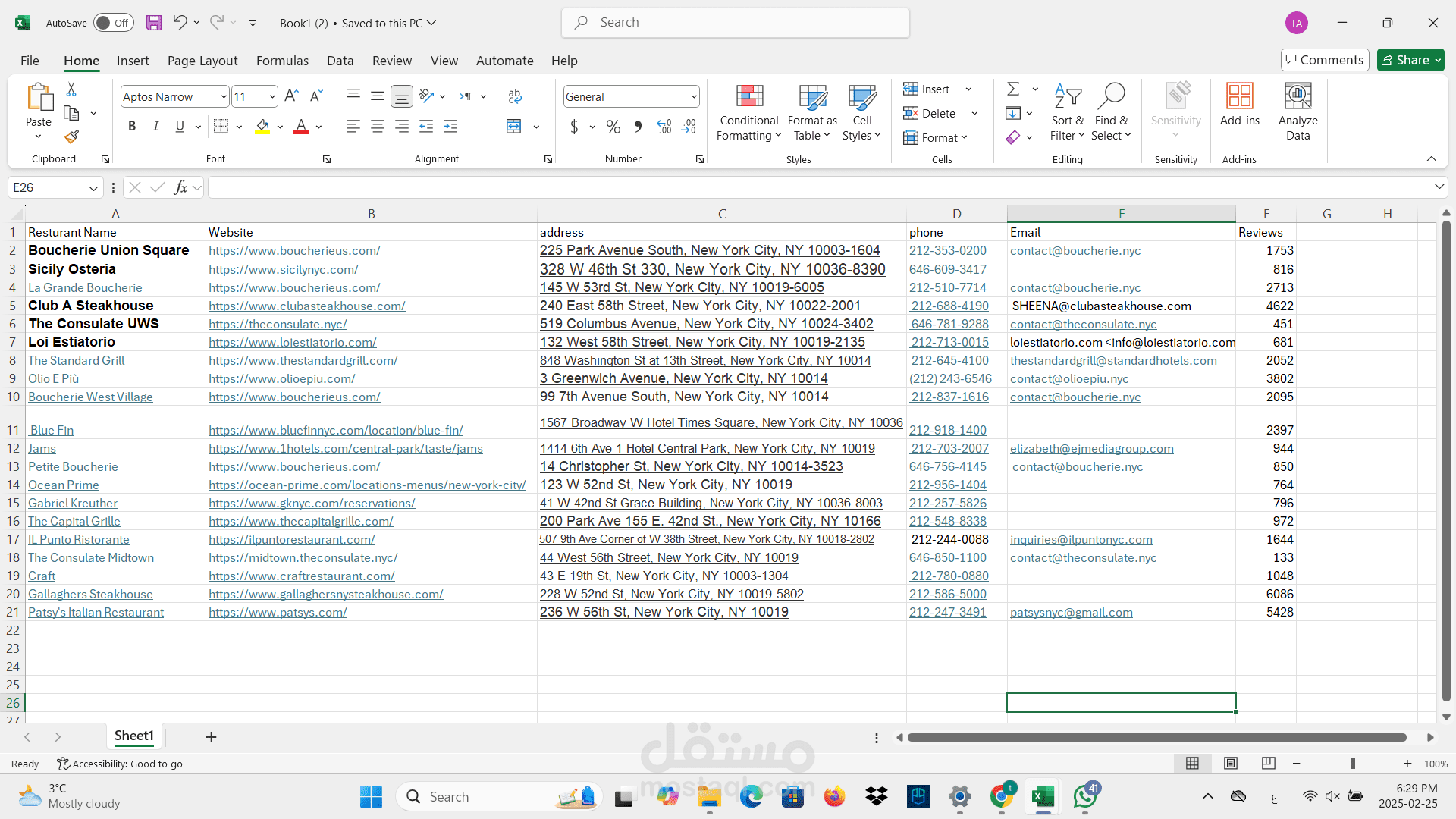
Task: Click the Accounting Number Format dollar icon
Action: click(x=574, y=127)
